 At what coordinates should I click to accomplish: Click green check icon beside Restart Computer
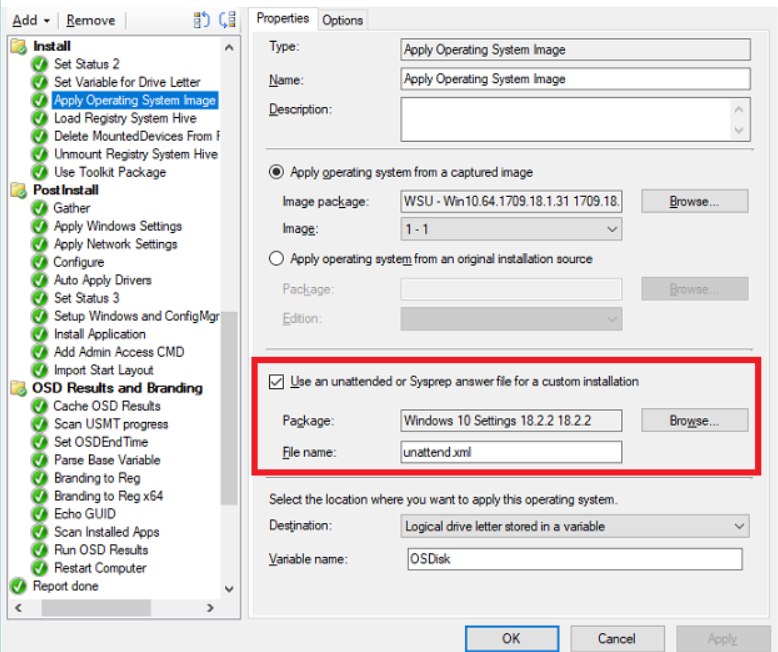pos(39,568)
